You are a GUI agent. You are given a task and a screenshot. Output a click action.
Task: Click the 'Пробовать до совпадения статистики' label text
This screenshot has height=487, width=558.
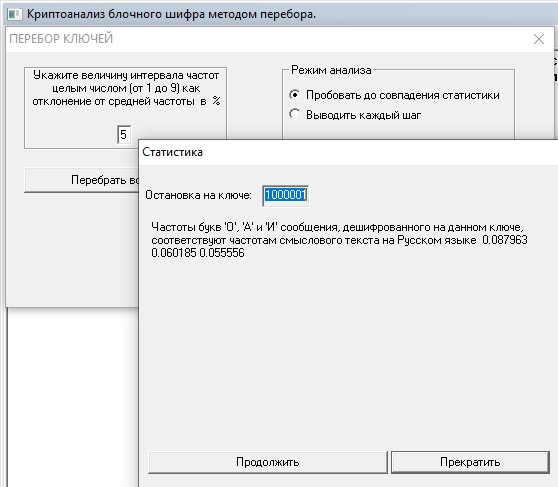coord(402,95)
